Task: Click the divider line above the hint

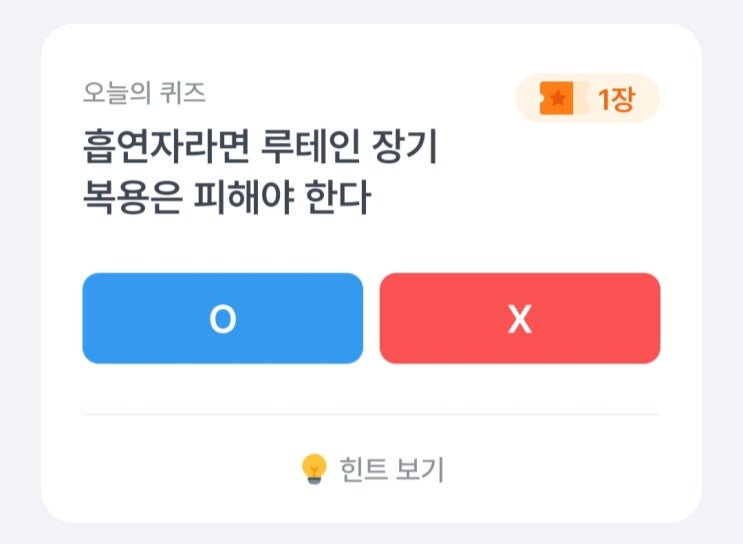Action: point(371,413)
